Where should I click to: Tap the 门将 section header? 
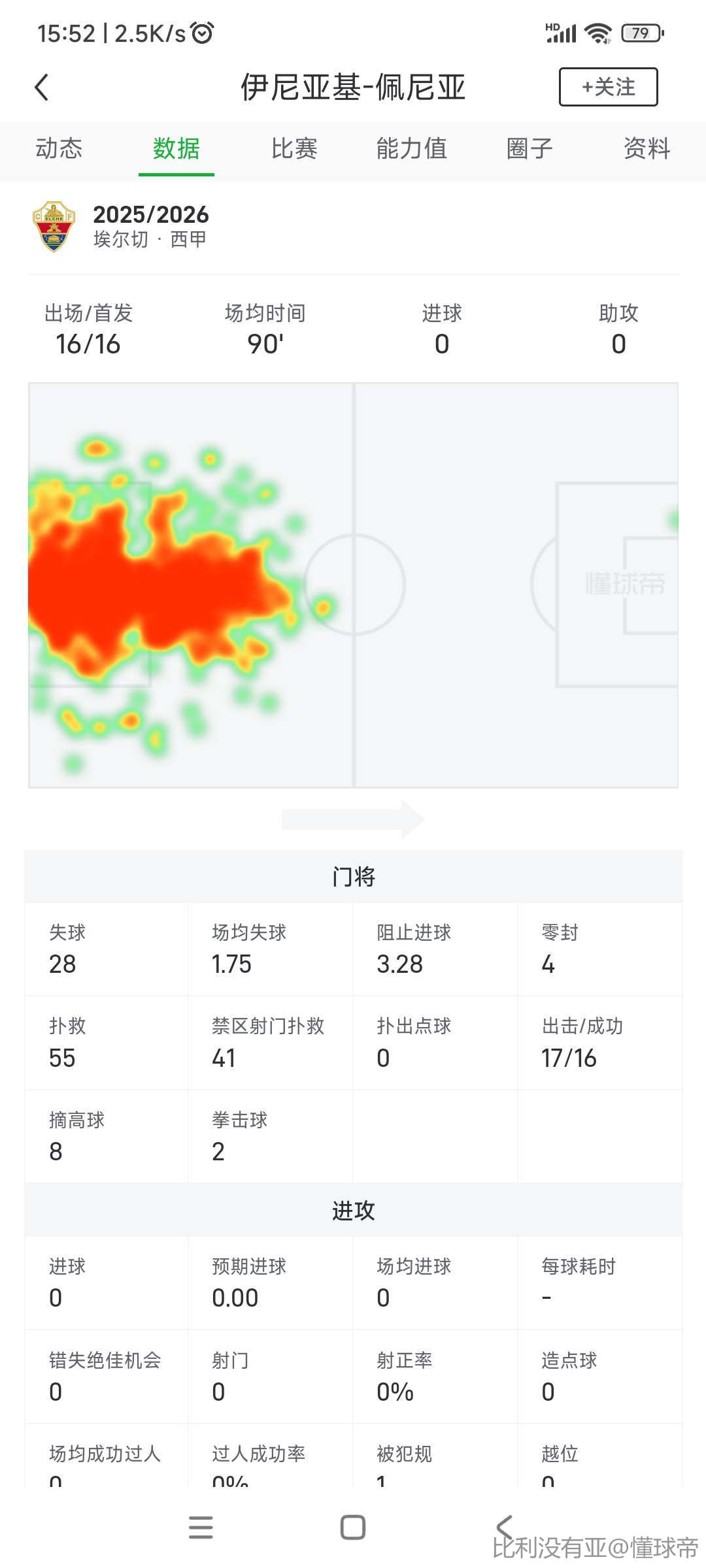pyautogui.click(x=353, y=877)
